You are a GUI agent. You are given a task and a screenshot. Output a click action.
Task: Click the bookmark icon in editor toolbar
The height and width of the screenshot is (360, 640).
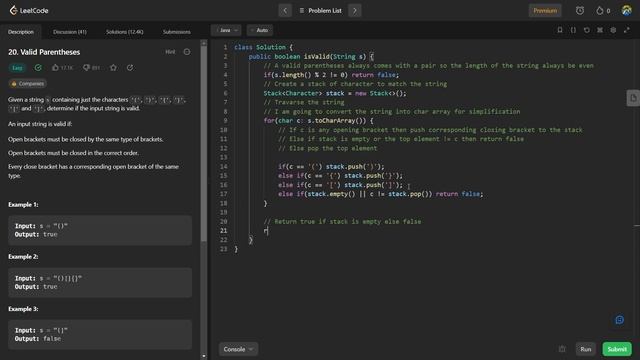click(x=560, y=30)
